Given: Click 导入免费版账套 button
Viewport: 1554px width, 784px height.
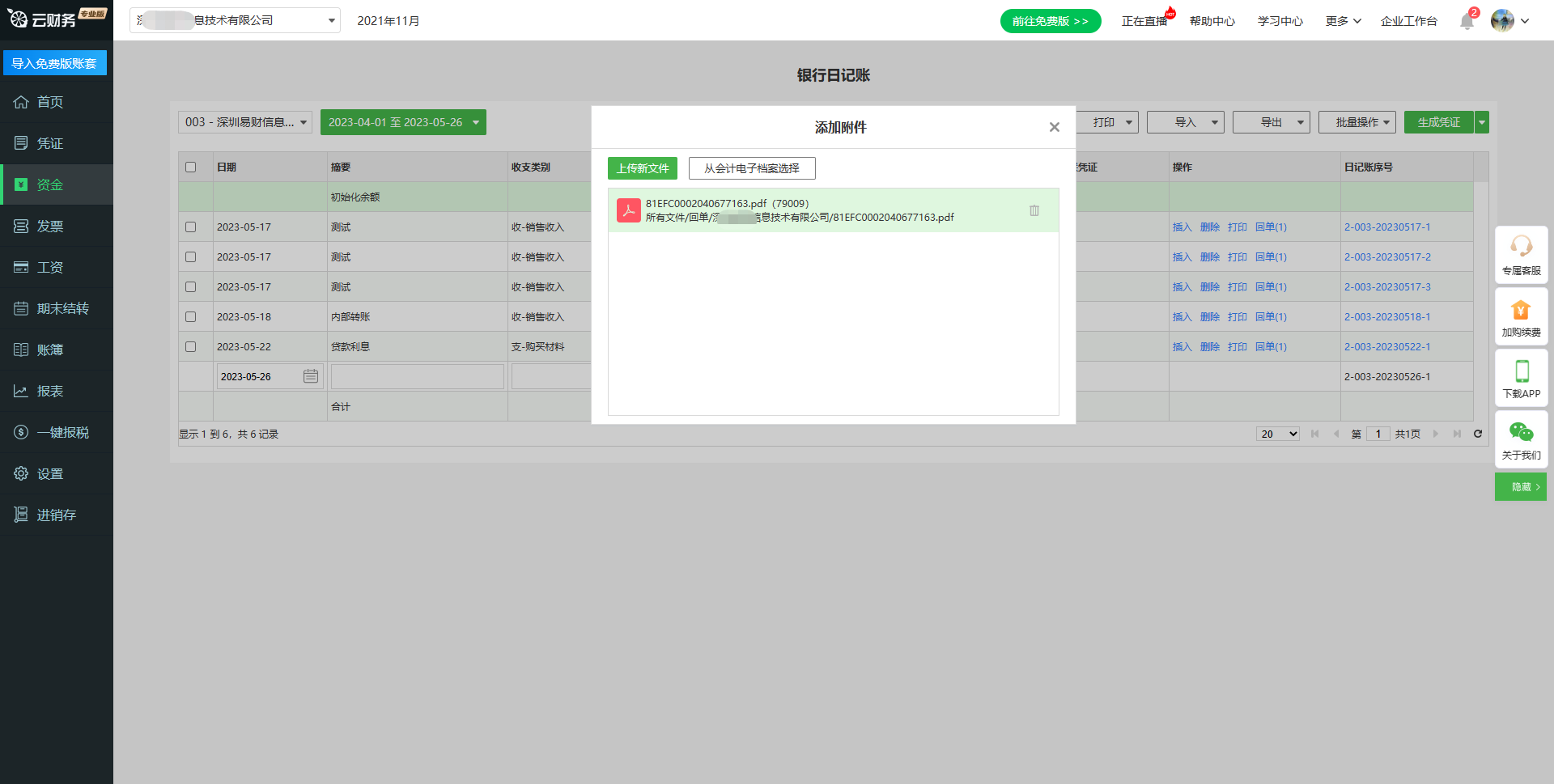Looking at the screenshot, I should [x=54, y=63].
